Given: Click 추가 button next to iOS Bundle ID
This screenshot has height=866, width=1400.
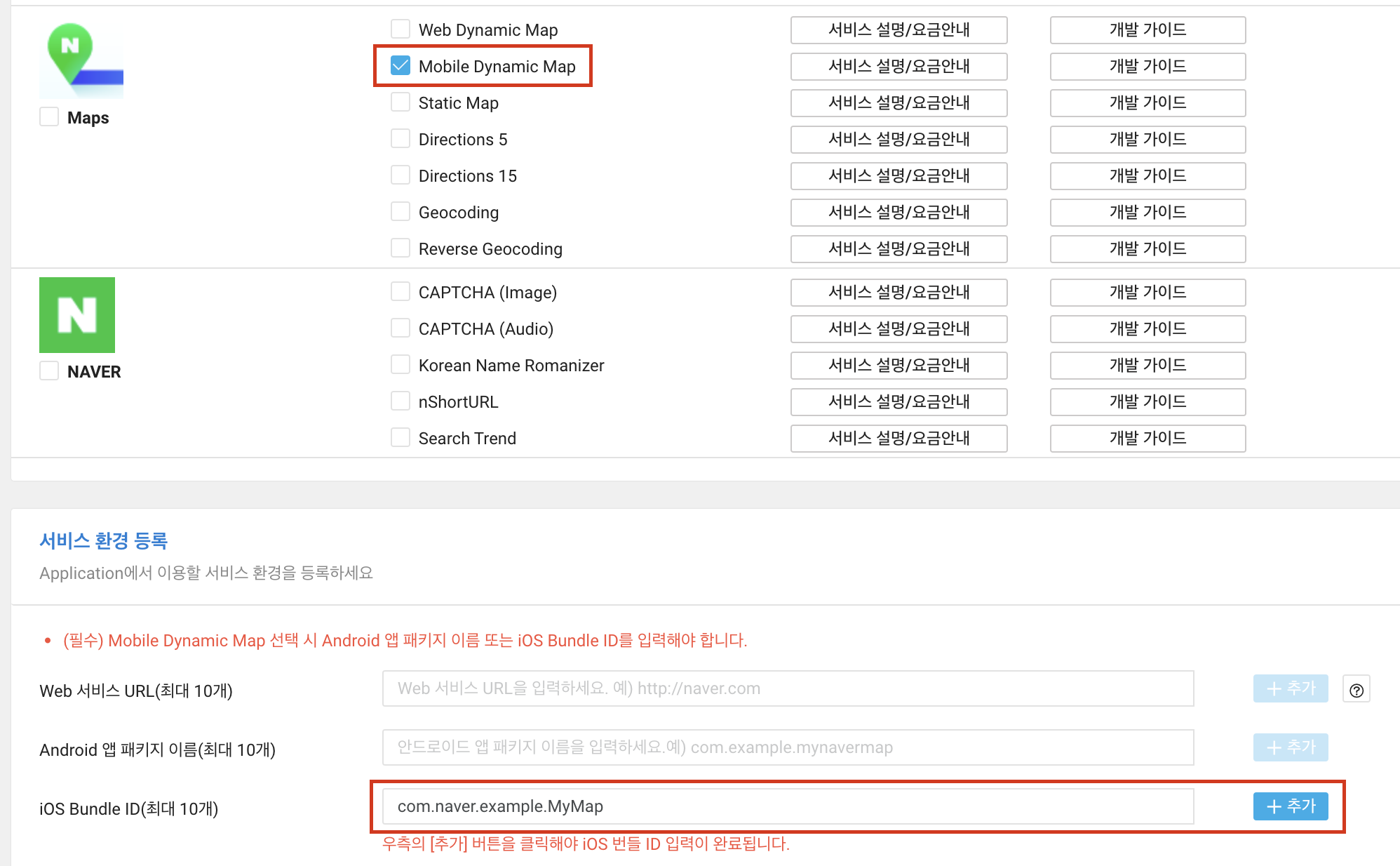Looking at the screenshot, I should 1290,806.
